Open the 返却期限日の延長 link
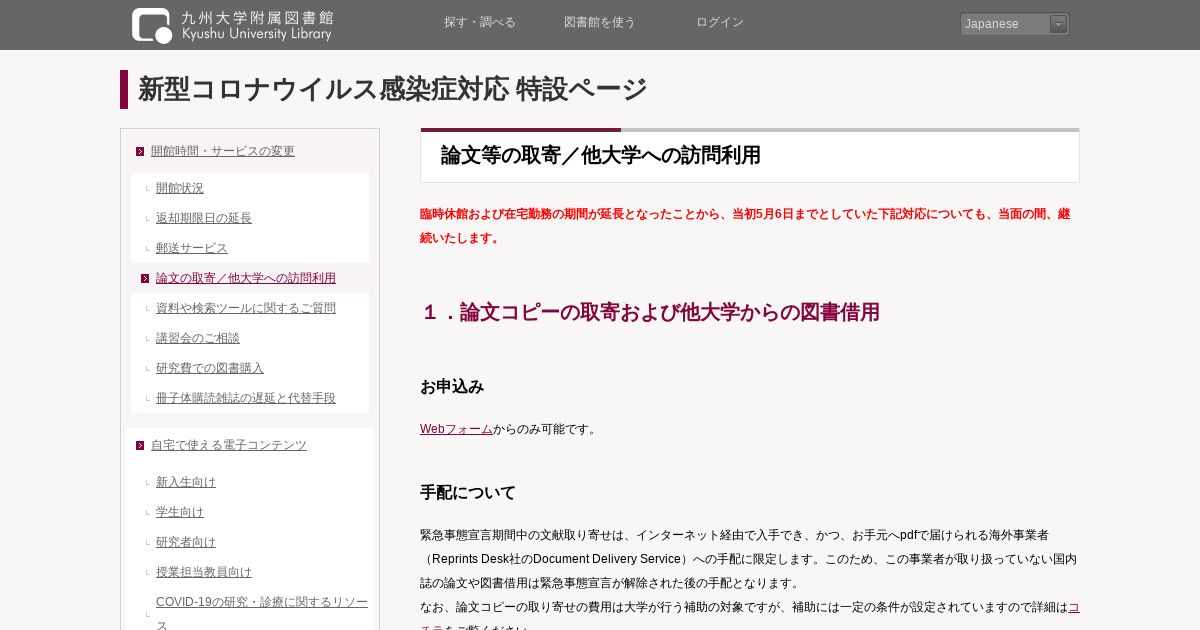The height and width of the screenshot is (630, 1200). click(x=204, y=218)
